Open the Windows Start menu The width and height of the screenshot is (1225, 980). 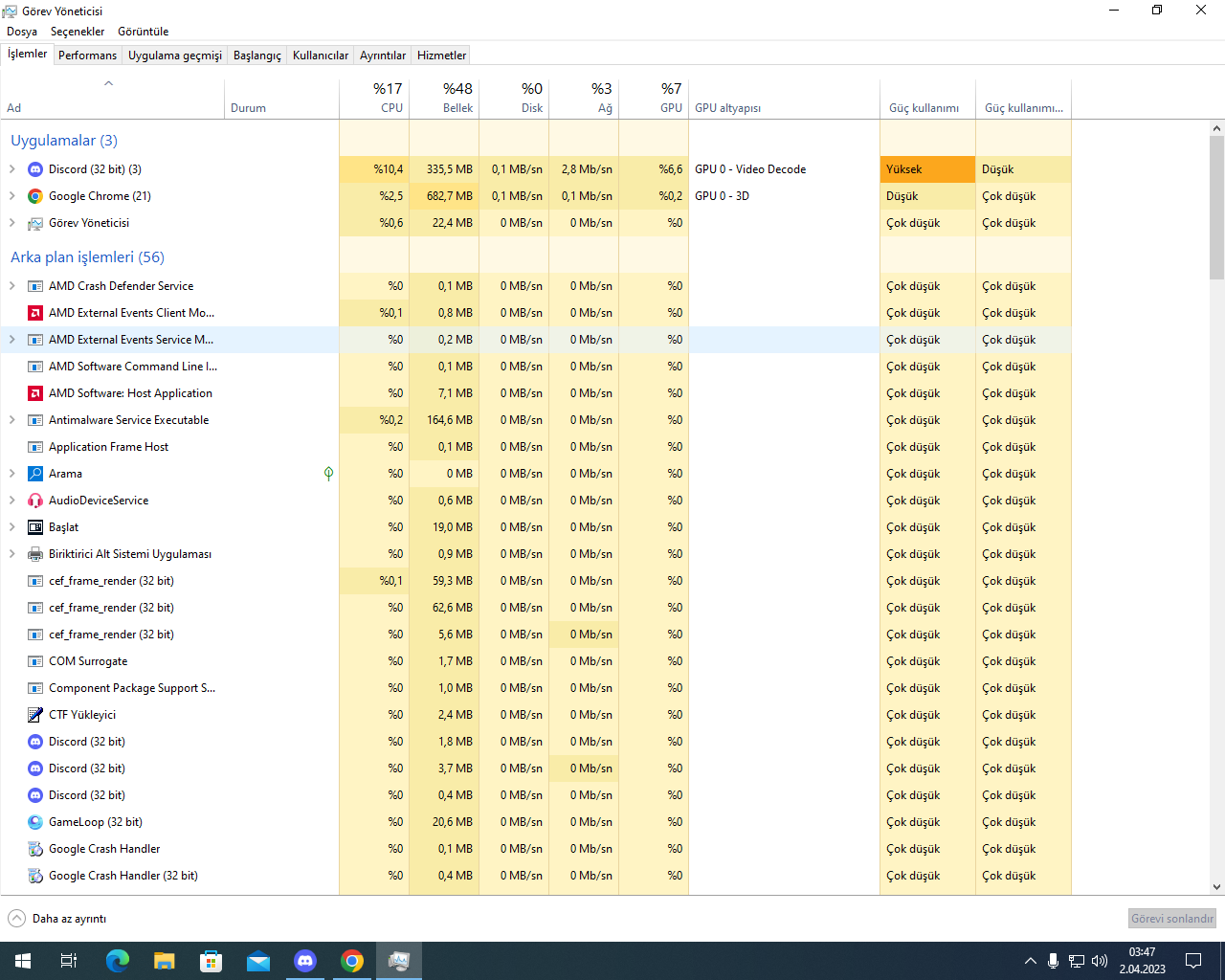(23, 961)
